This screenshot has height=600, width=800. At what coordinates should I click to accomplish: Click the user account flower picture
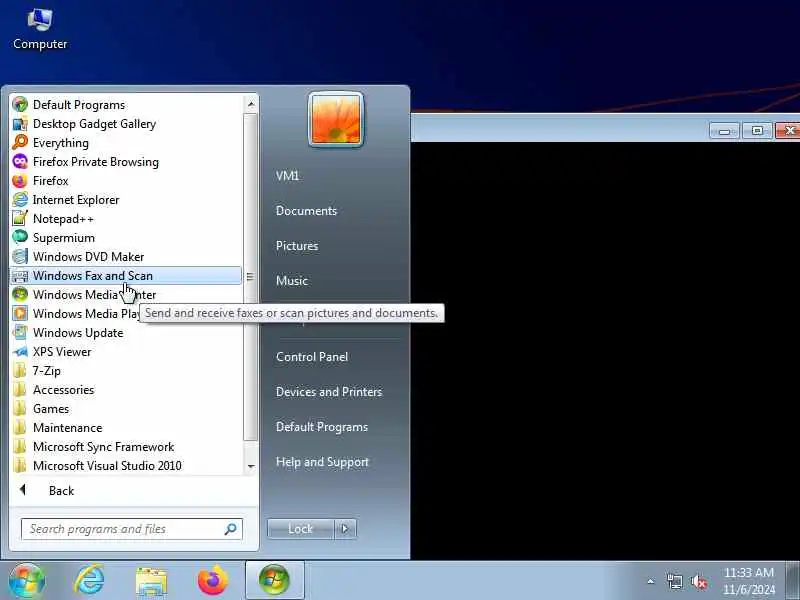(336, 119)
